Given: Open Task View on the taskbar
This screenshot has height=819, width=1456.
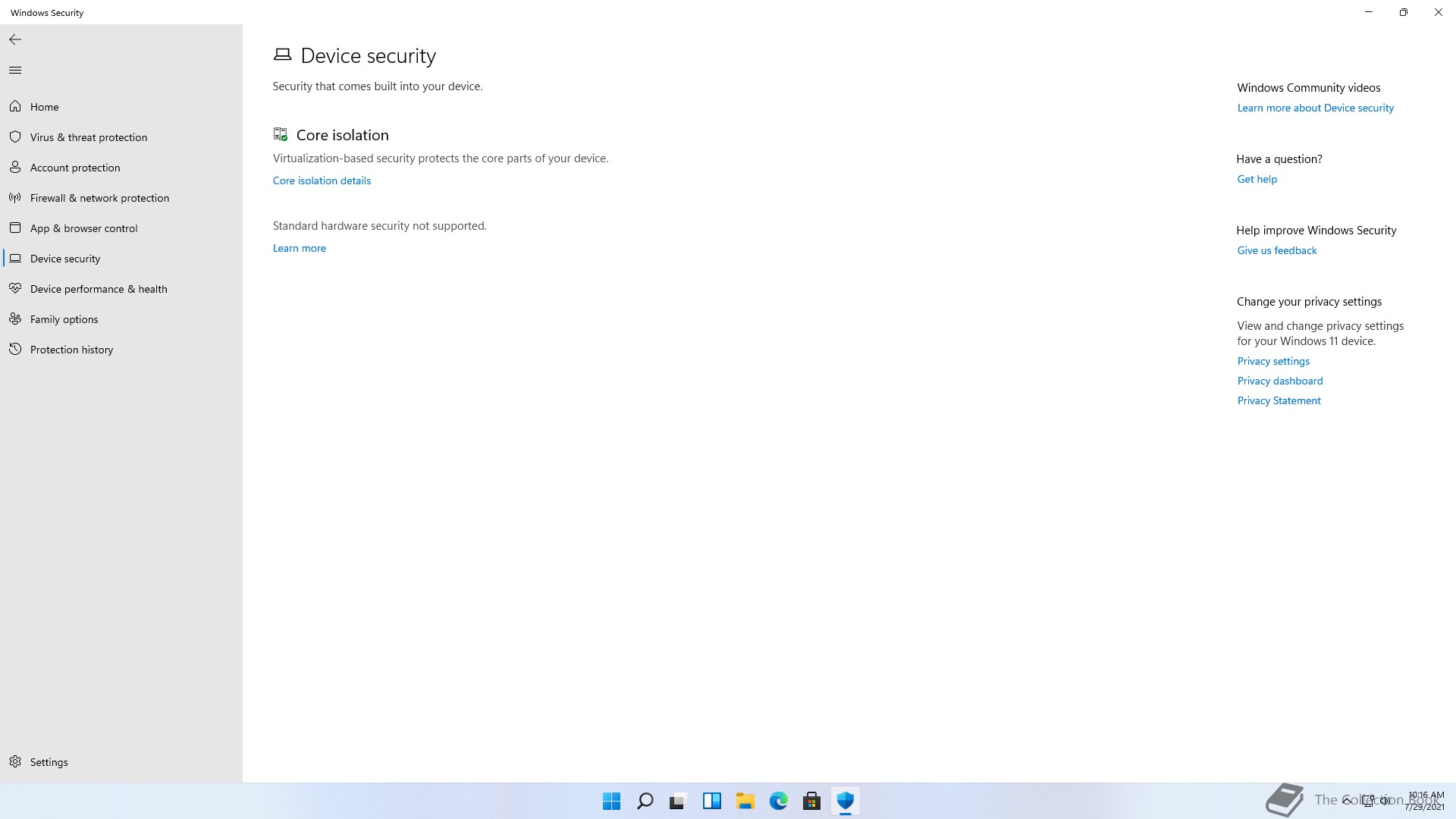Looking at the screenshot, I should click(x=678, y=801).
